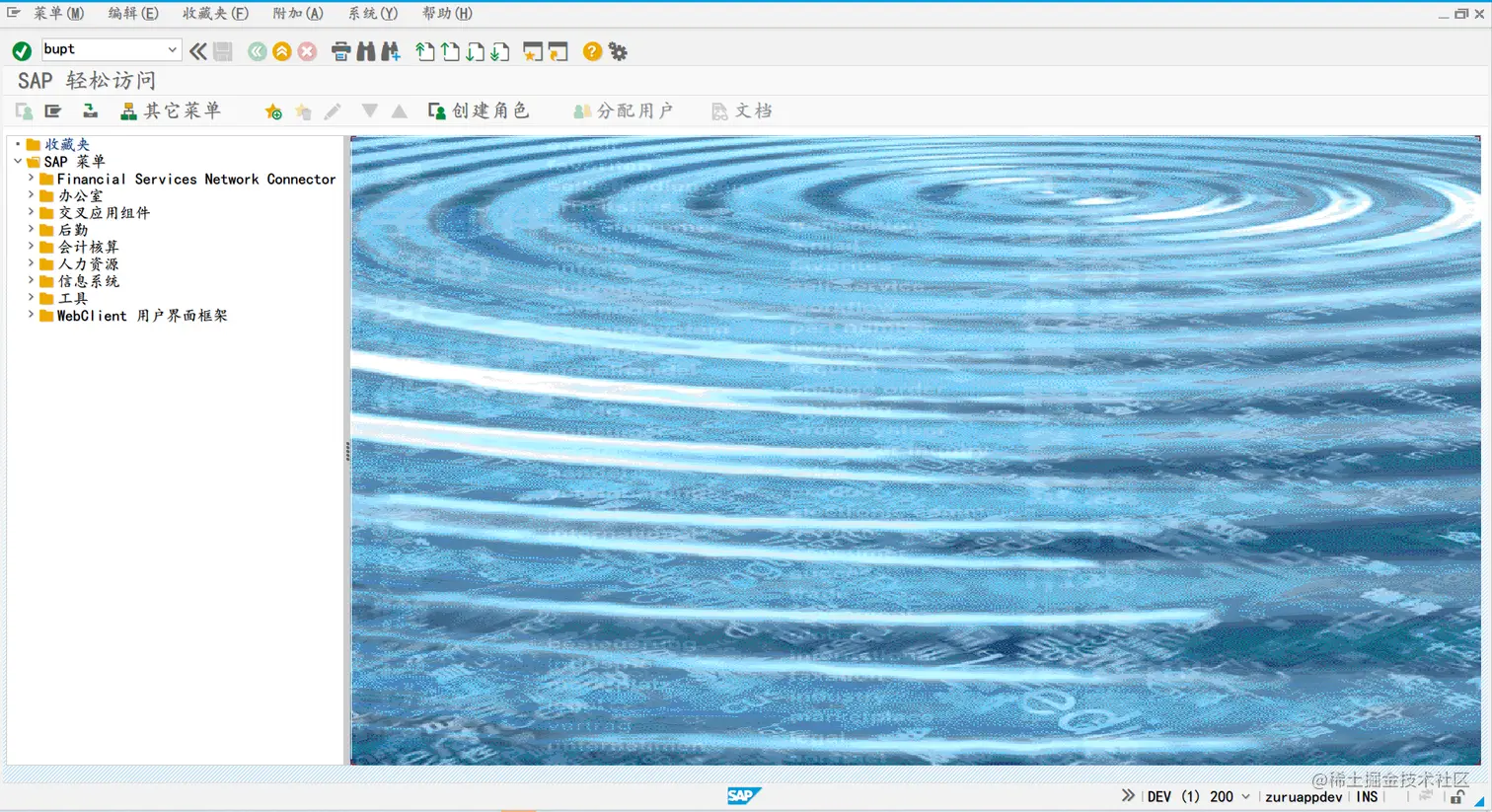Click the User Menu icon in the application toolbar
The image size is (1492, 812).
click(25, 111)
